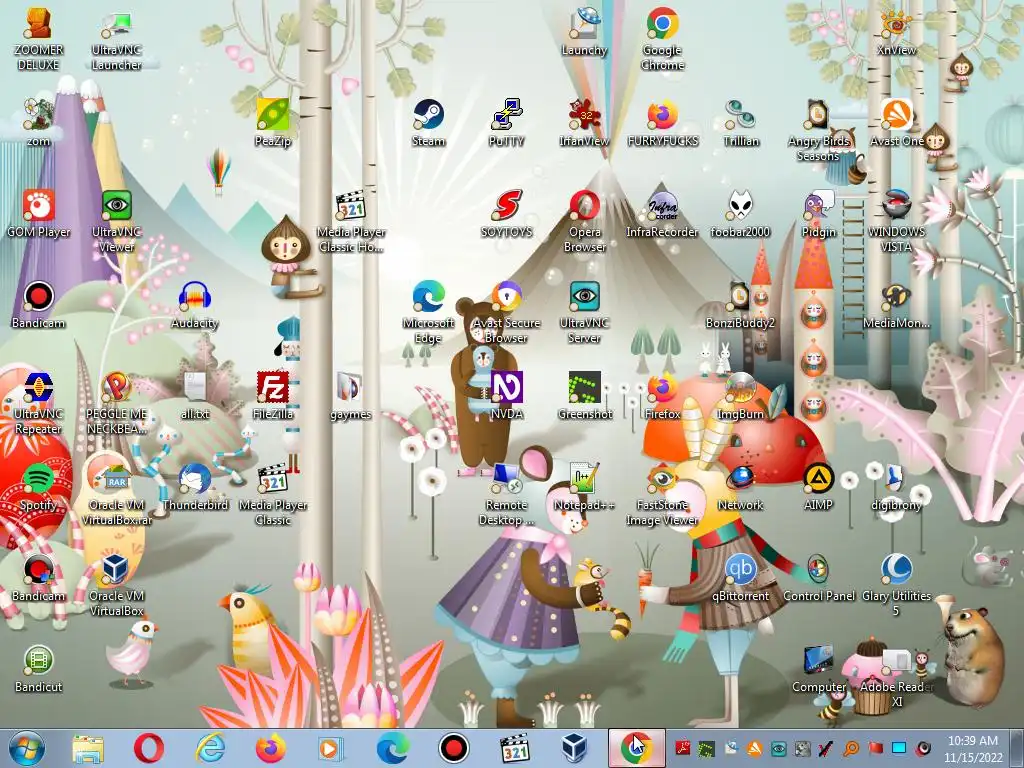1024x768 pixels.
Task: Open Spotify from the desktop
Action: (x=39, y=487)
